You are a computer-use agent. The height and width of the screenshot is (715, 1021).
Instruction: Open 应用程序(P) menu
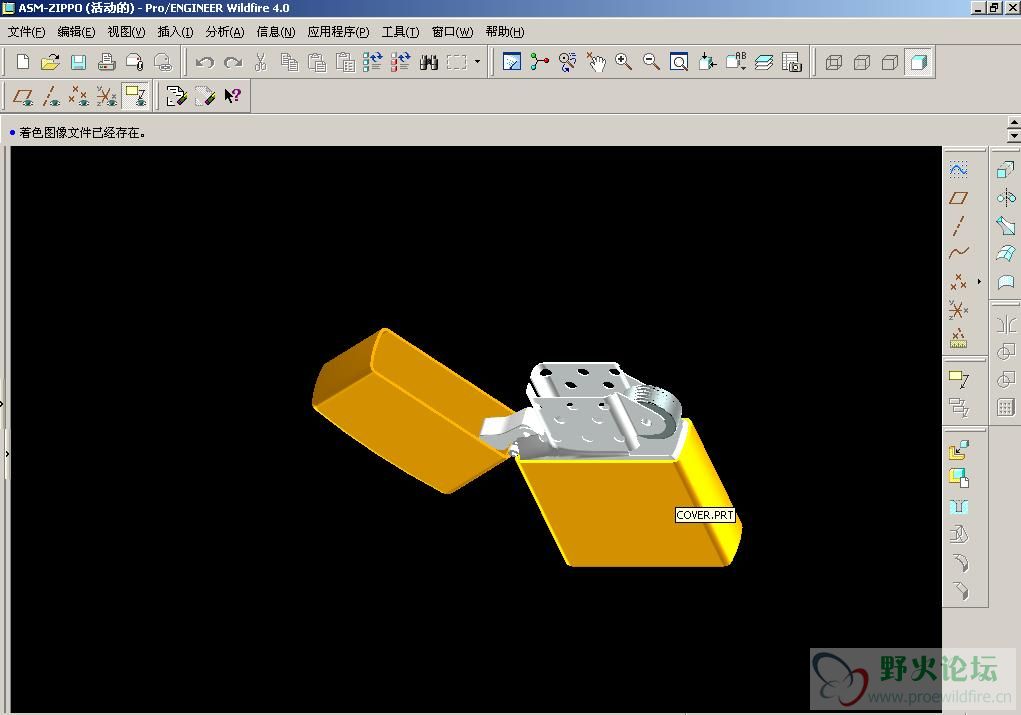pos(338,32)
